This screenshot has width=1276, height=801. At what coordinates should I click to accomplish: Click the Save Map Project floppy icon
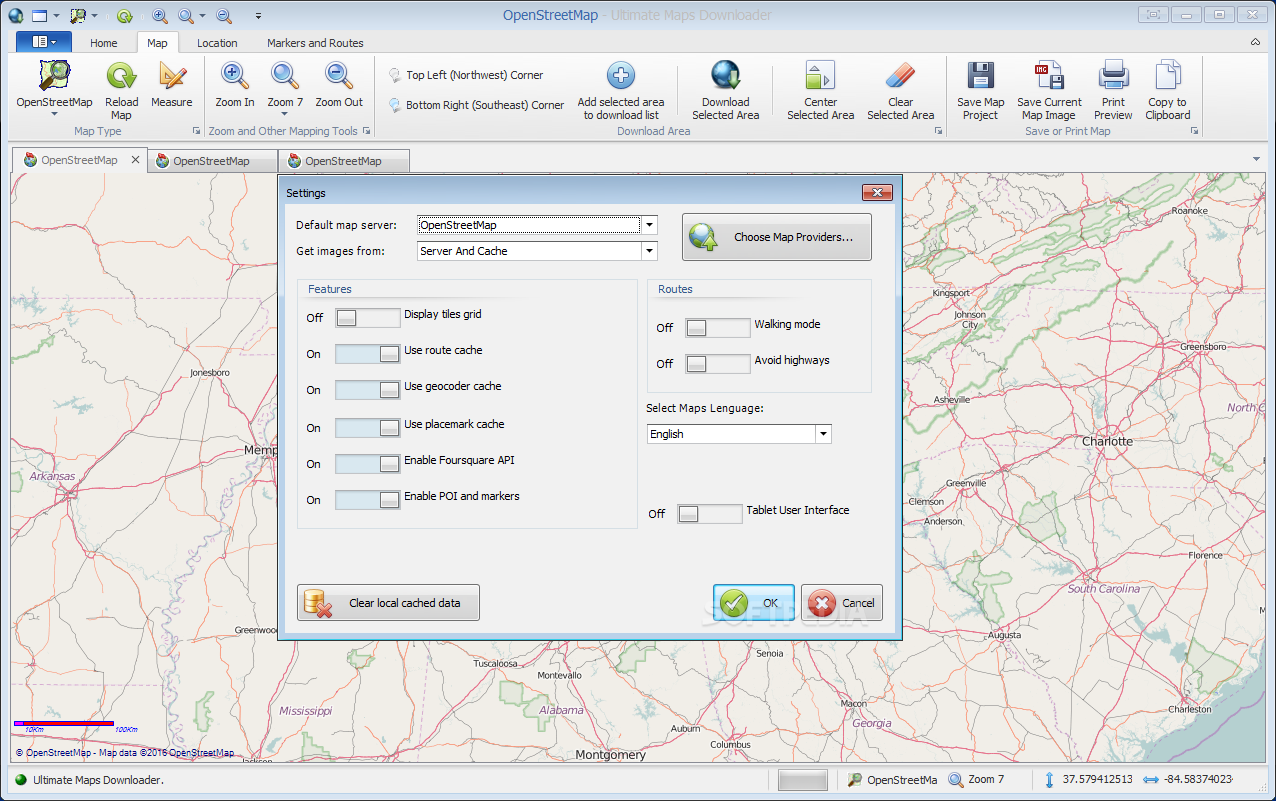click(980, 76)
